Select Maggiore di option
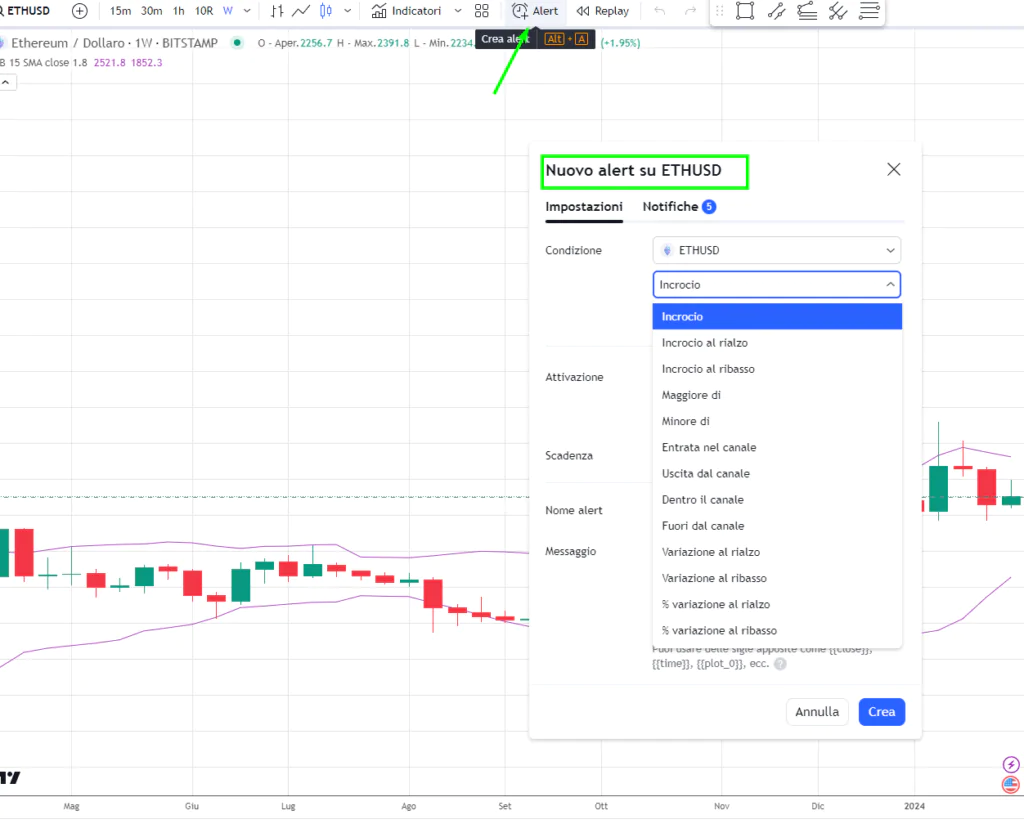 [777, 395]
